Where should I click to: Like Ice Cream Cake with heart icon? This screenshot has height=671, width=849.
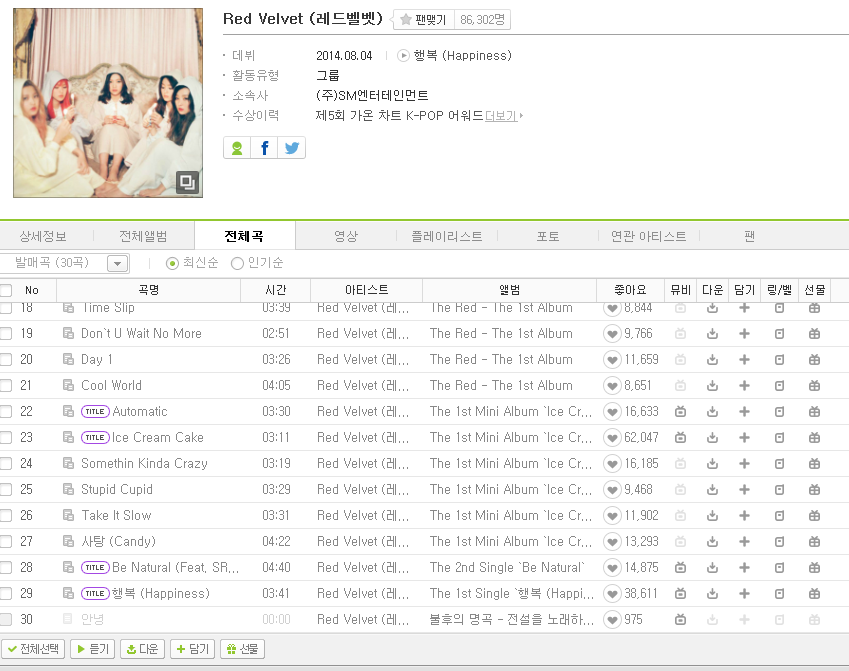(x=612, y=438)
